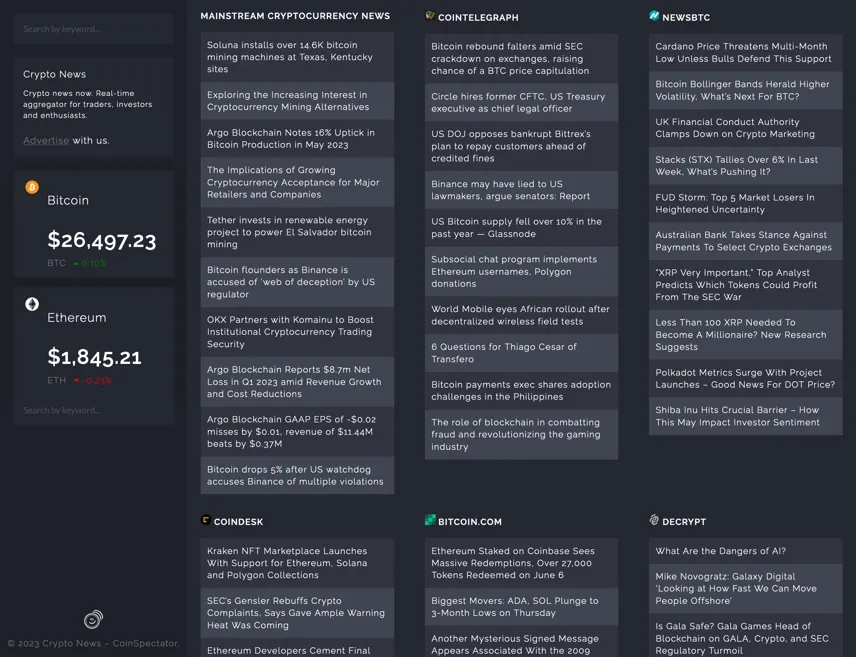Viewport: 856px width, 657px height.
Task: Click the ETH -0.23% change indicator
Action: click(92, 380)
